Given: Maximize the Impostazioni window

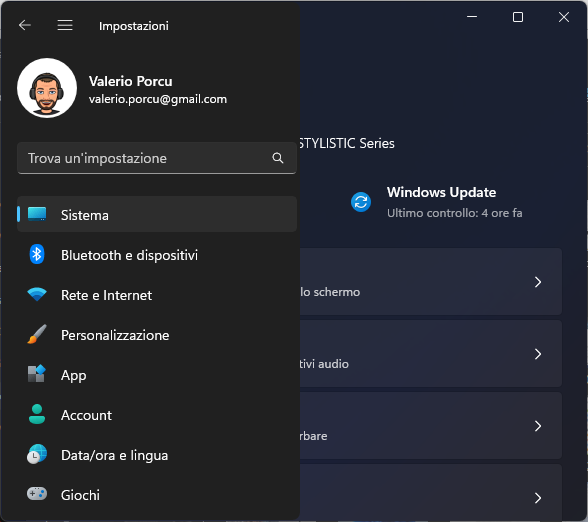Looking at the screenshot, I should [518, 17].
